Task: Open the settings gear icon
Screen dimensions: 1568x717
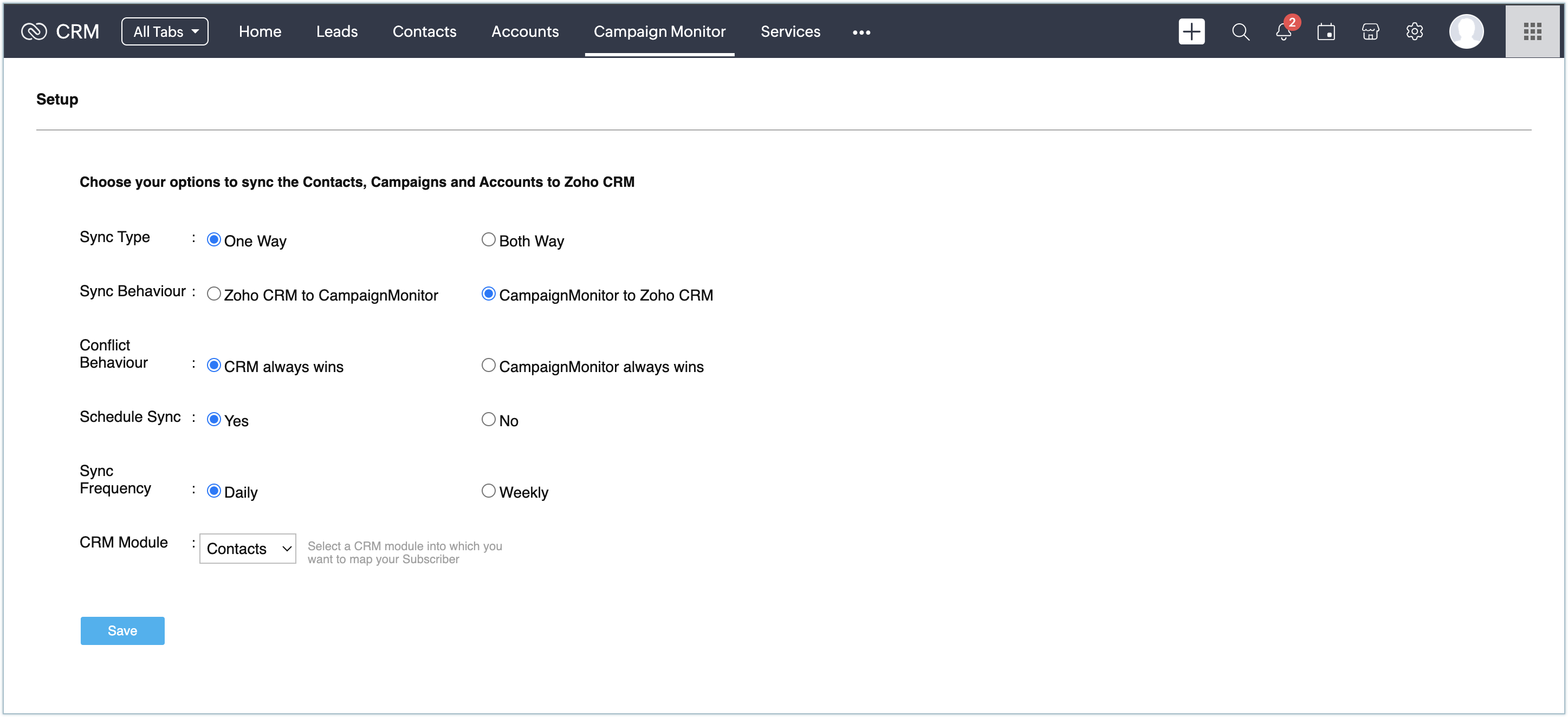Action: pos(1414,31)
